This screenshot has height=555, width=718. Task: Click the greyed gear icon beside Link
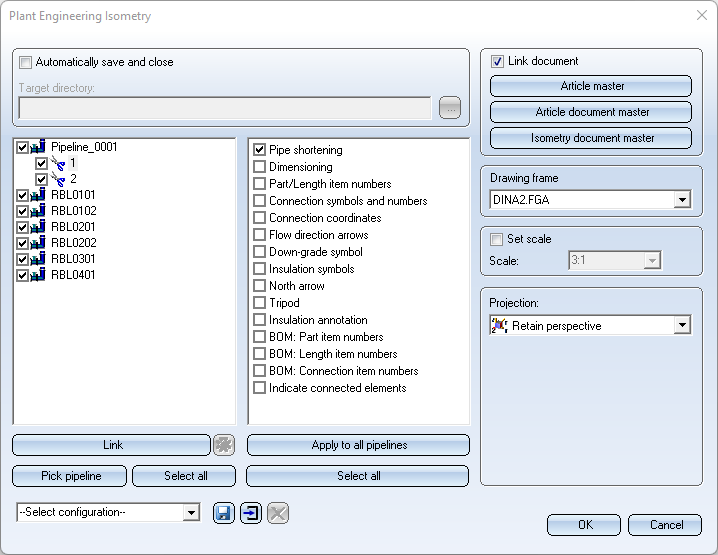[224, 445]
